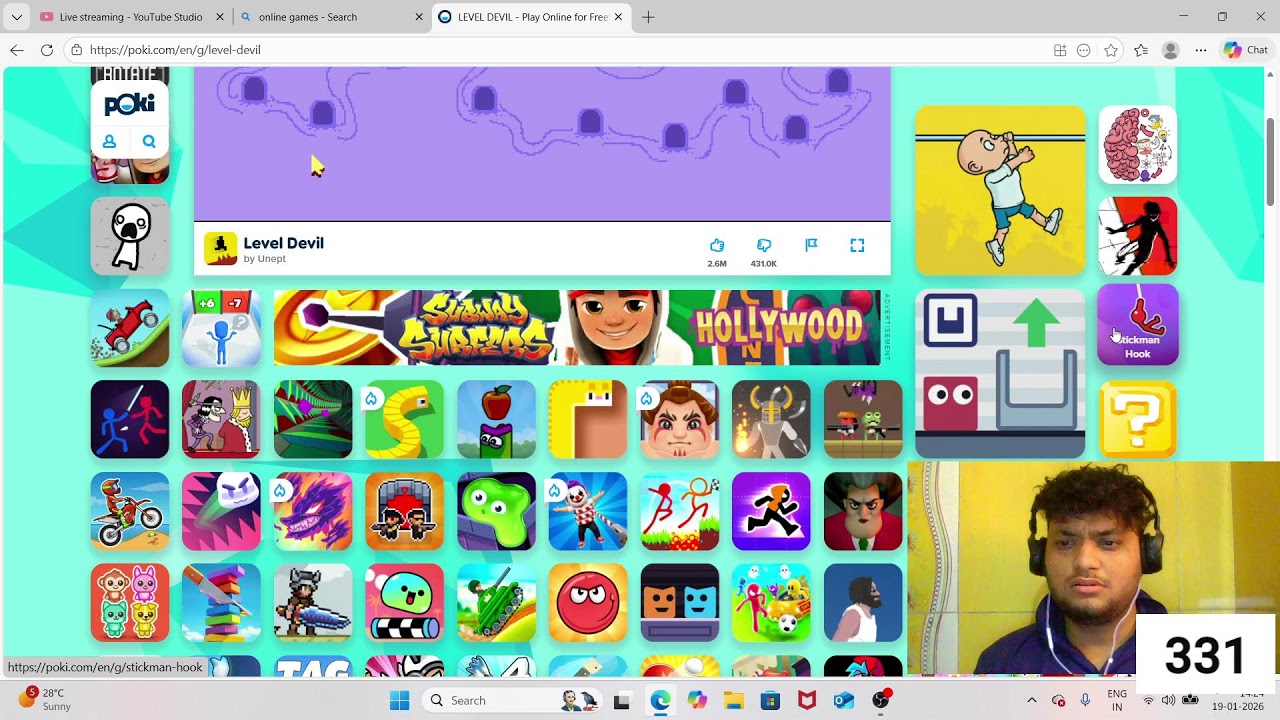The height and width of the screenshot is (720, 1280).
Task: Open the block push green arrow game thumbnail
Action: point(1000,374)
